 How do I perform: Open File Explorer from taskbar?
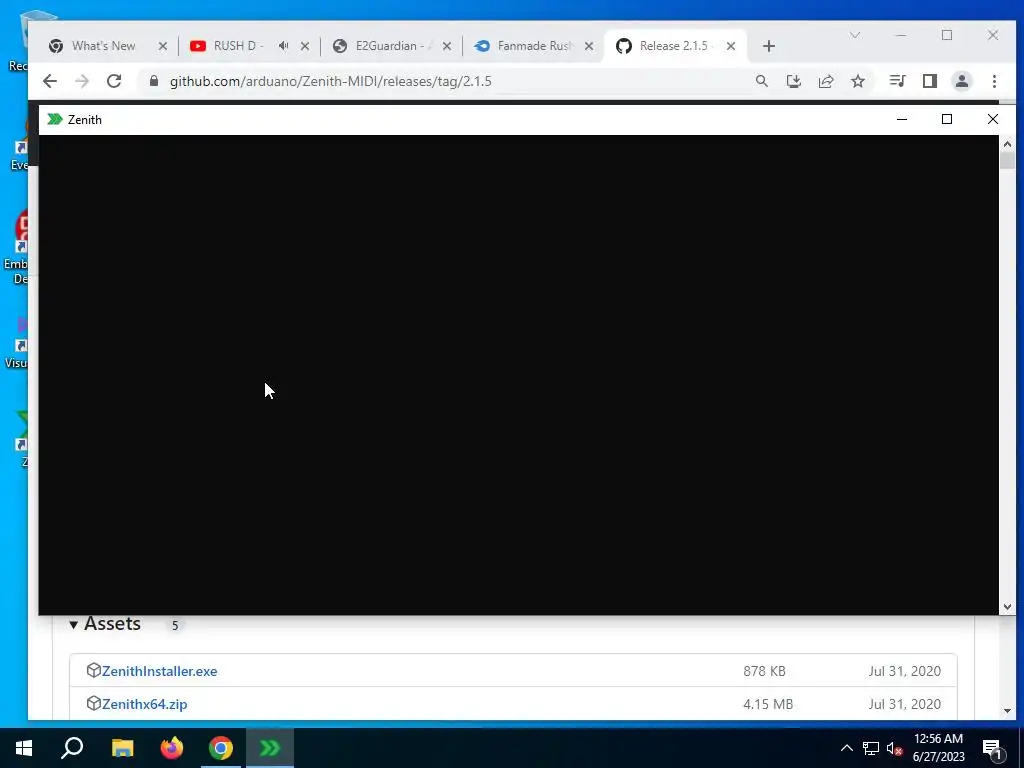[122, 748]
